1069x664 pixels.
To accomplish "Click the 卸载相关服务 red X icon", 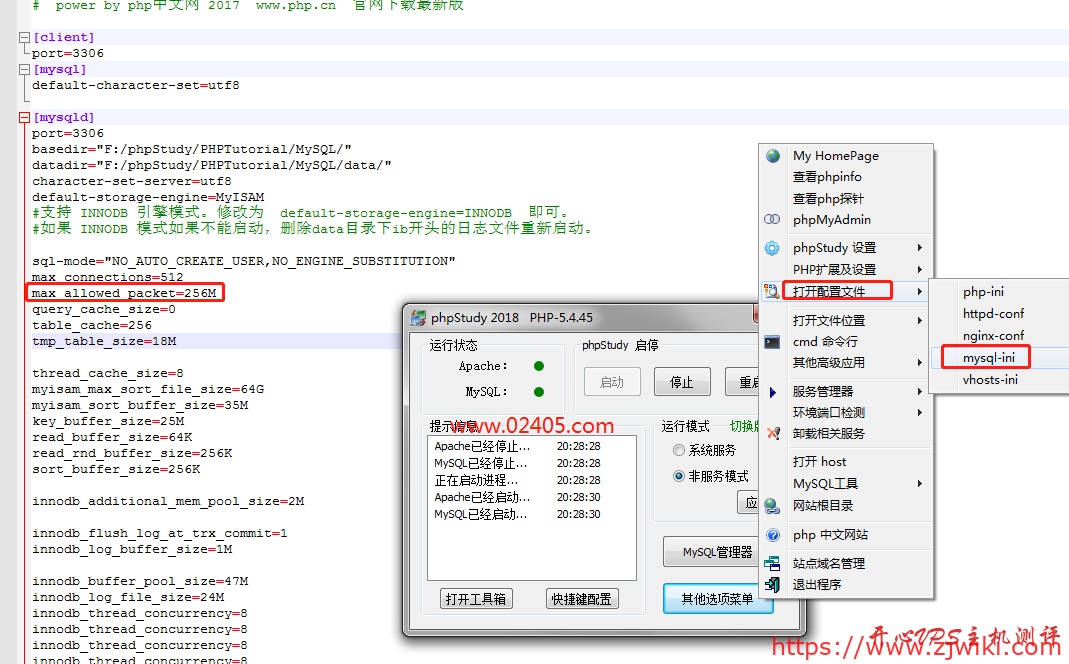I will click(771, 434).
